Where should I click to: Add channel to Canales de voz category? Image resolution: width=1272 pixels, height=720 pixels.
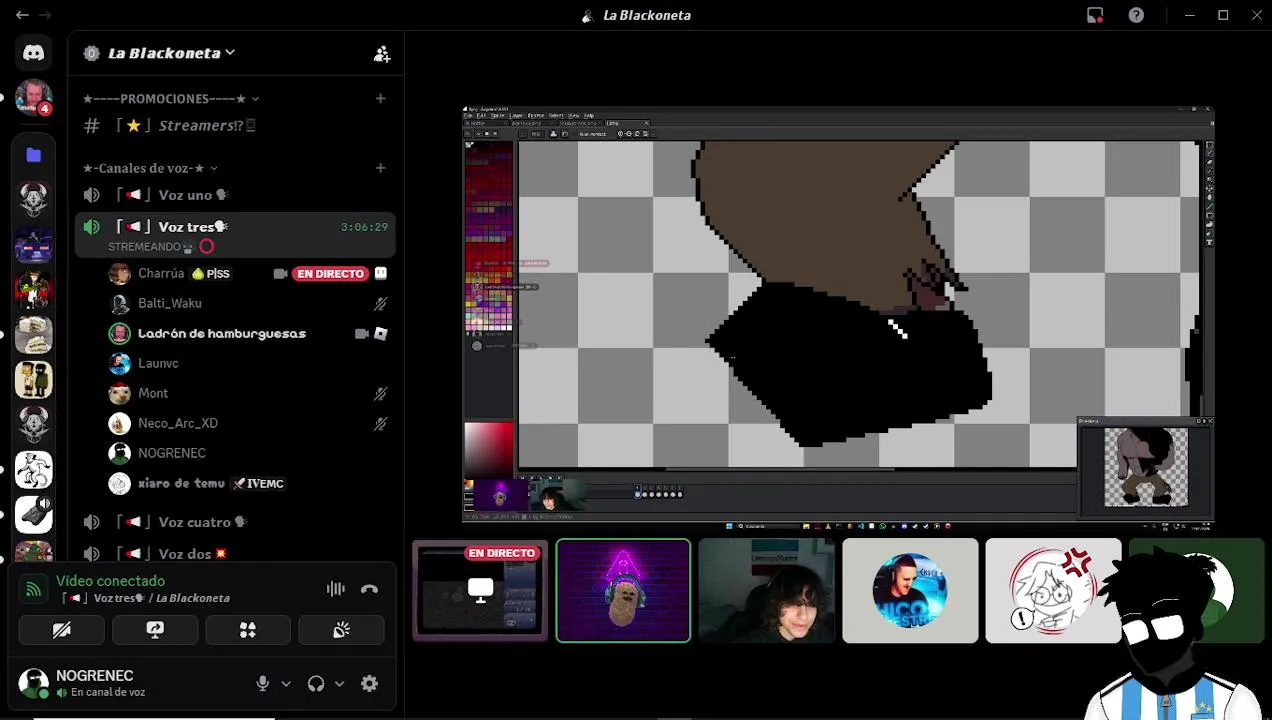click(380, 168)
